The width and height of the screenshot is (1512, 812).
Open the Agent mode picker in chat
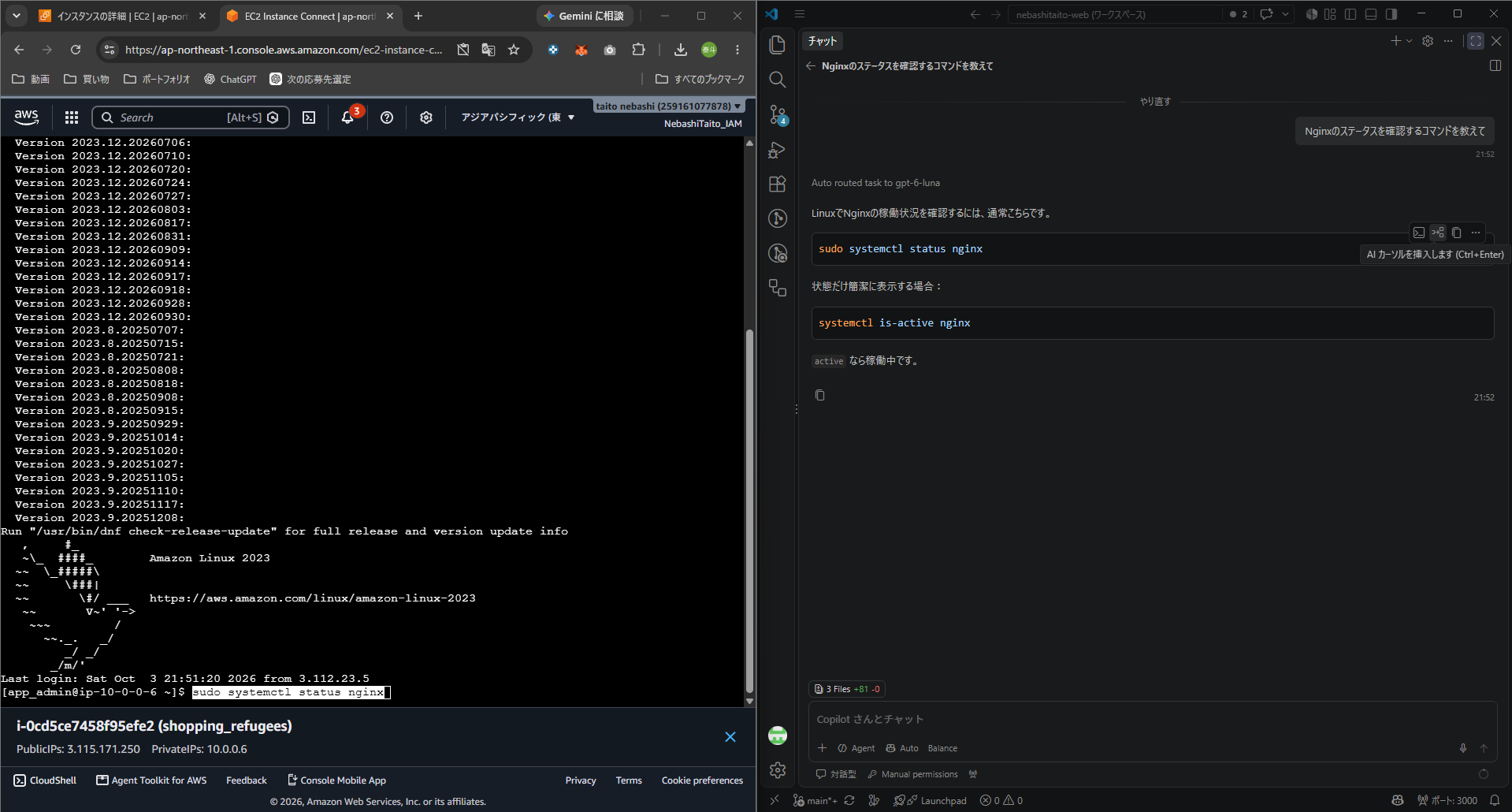(856, 748)
